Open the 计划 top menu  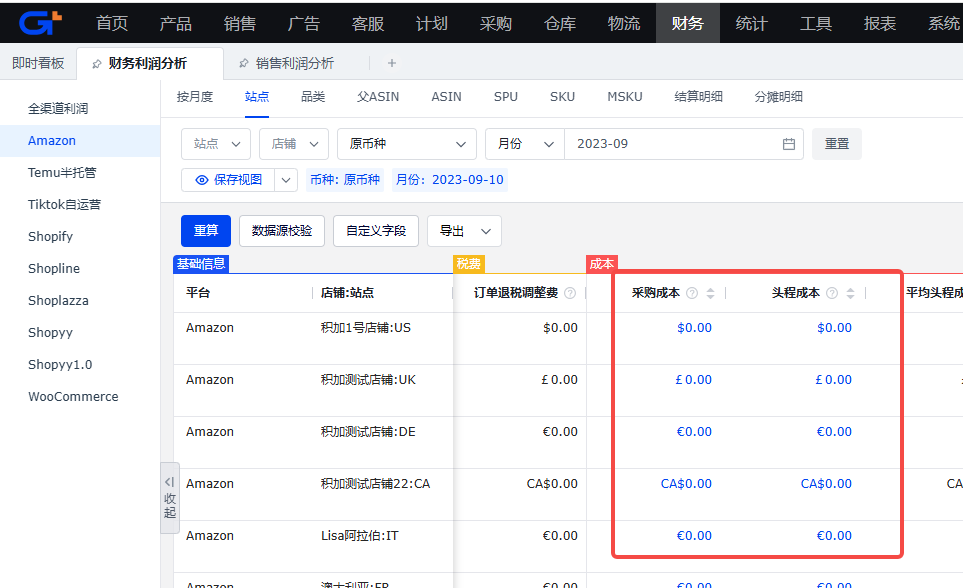coord(432,23)
